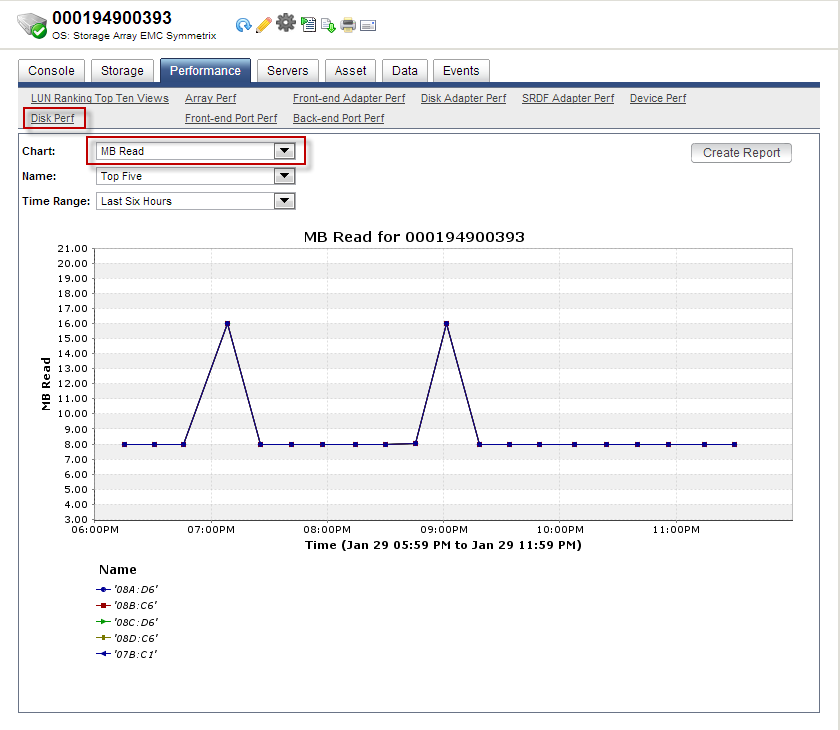Open Front-end Port Perf link

[231, 118]
